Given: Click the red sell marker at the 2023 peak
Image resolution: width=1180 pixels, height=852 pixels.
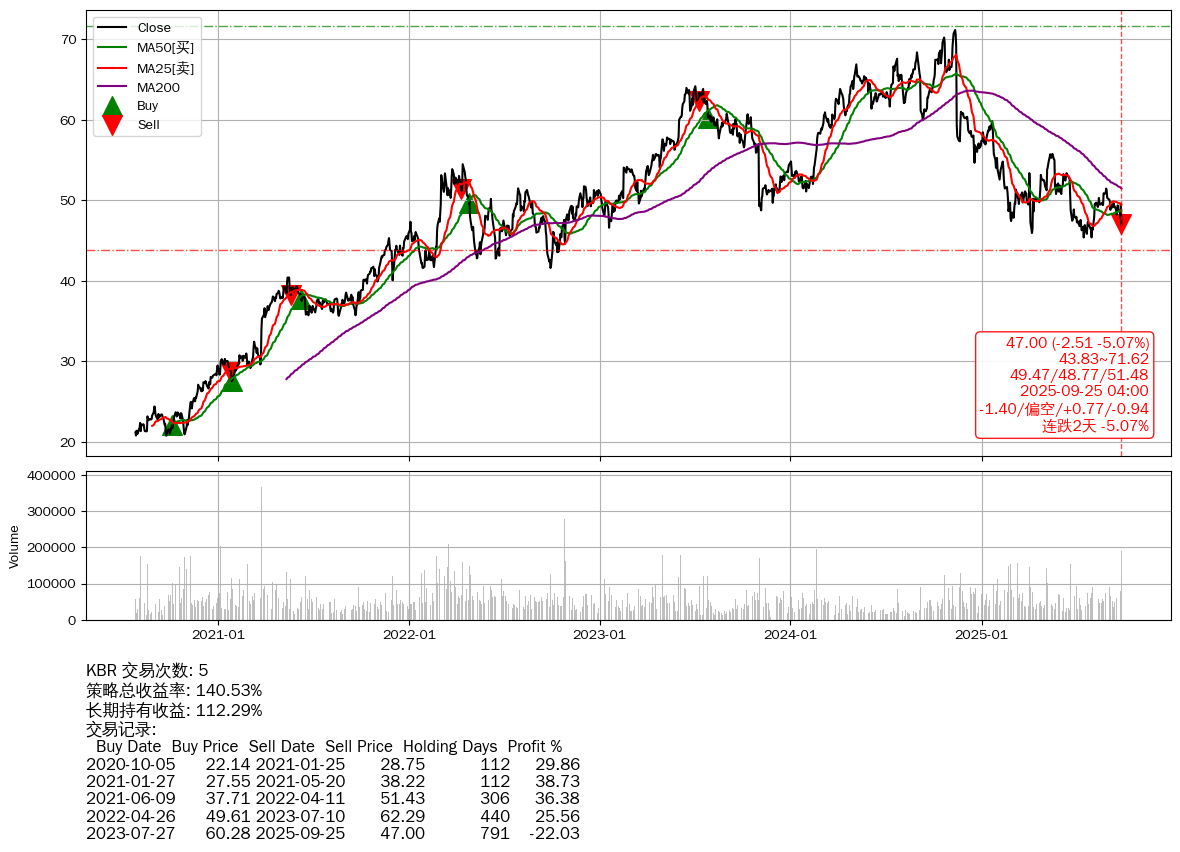Looking at the screenshot, I should coord(700,101).
